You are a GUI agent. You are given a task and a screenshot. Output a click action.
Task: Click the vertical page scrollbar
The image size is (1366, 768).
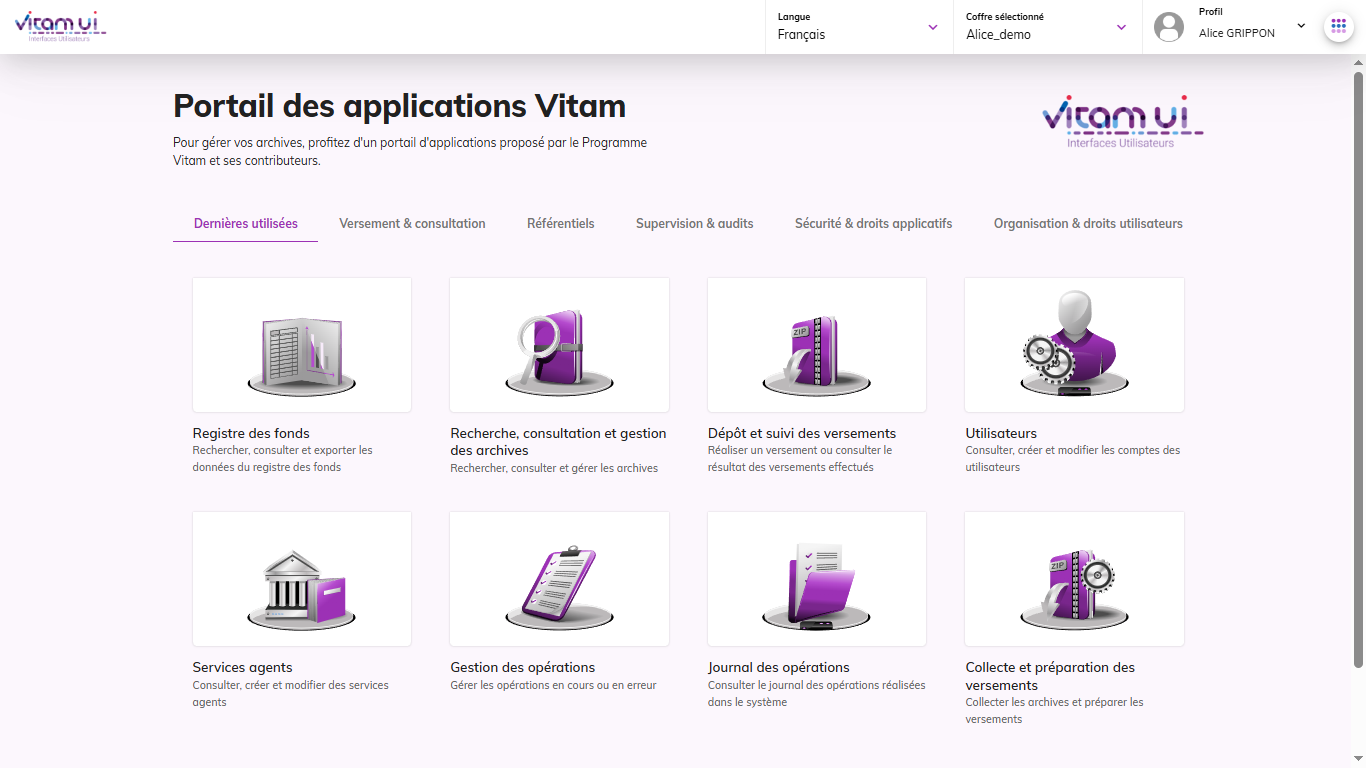(x=1358, y=368)
